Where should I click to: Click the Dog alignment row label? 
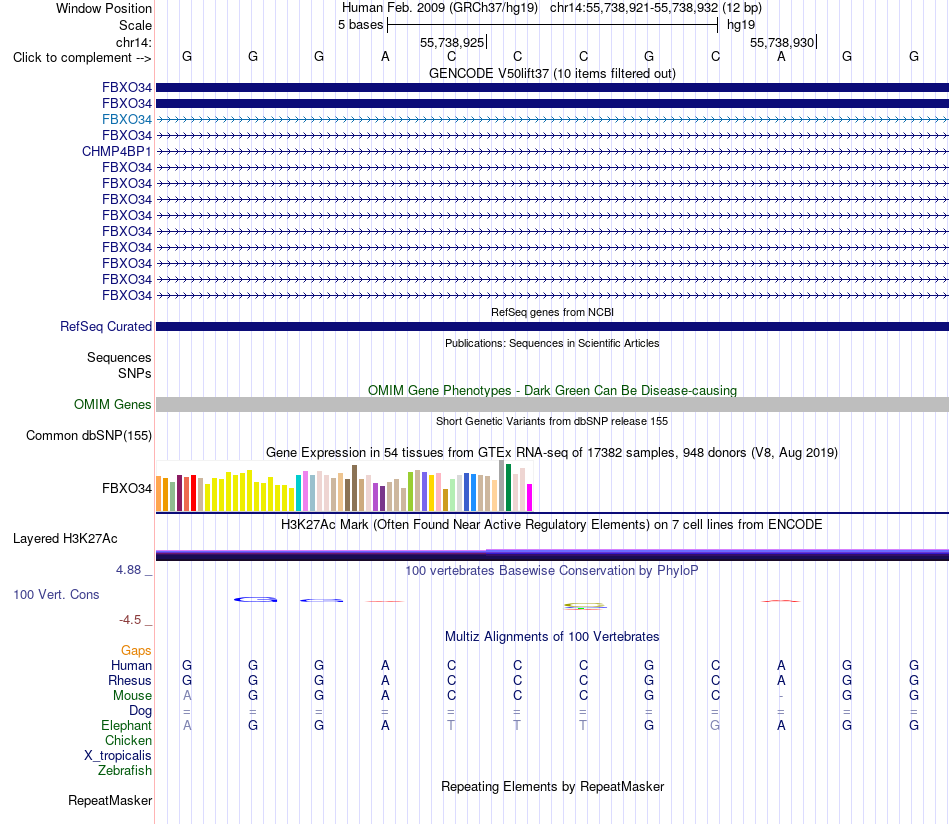click(140, 710)
